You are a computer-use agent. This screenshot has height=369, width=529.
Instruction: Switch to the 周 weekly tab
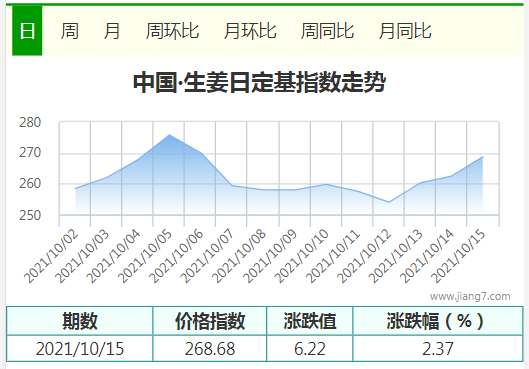pos(69,31)
